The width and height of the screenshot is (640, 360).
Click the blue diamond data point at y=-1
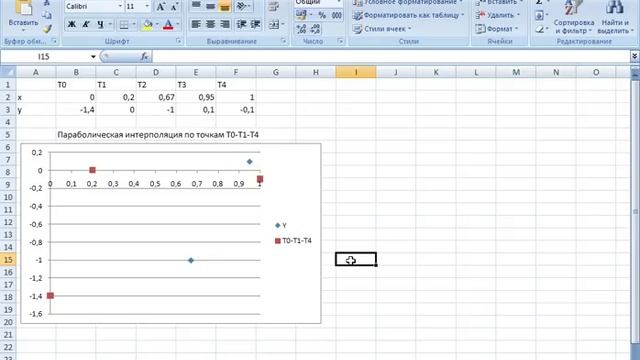pyautogui.click(x=191, y=260)
